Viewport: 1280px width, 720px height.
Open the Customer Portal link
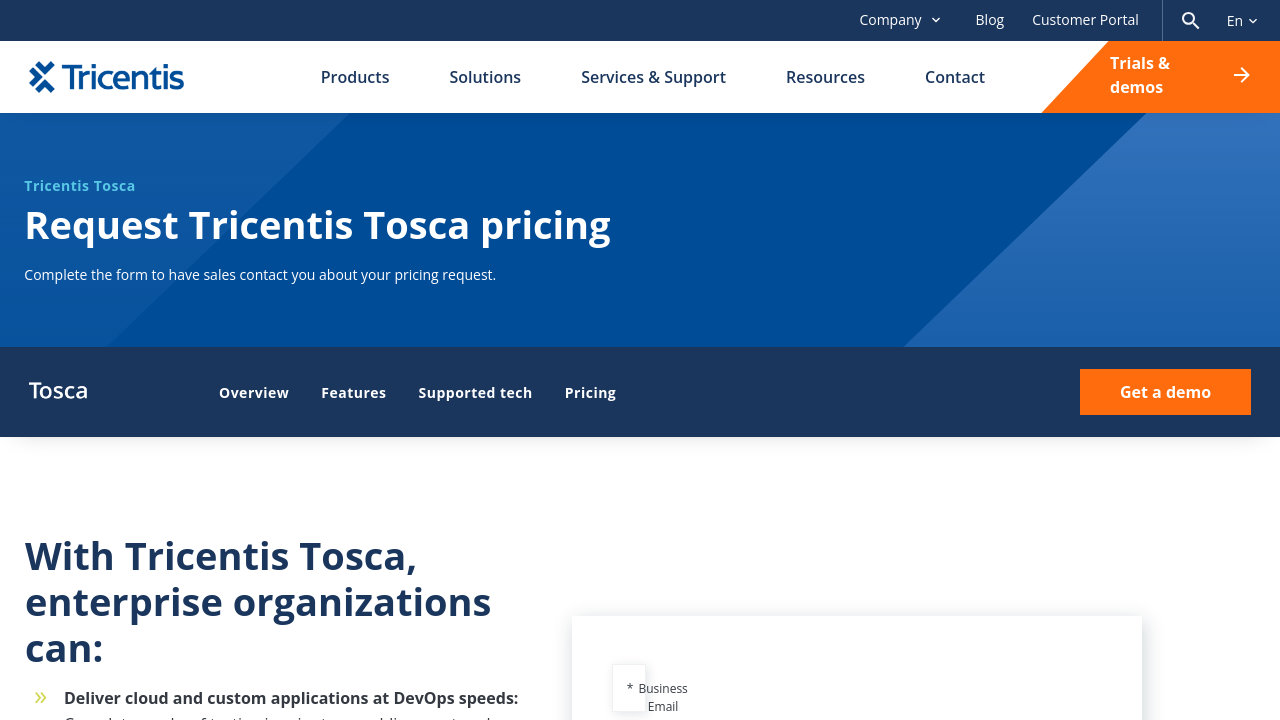(x=1085, y=20)
